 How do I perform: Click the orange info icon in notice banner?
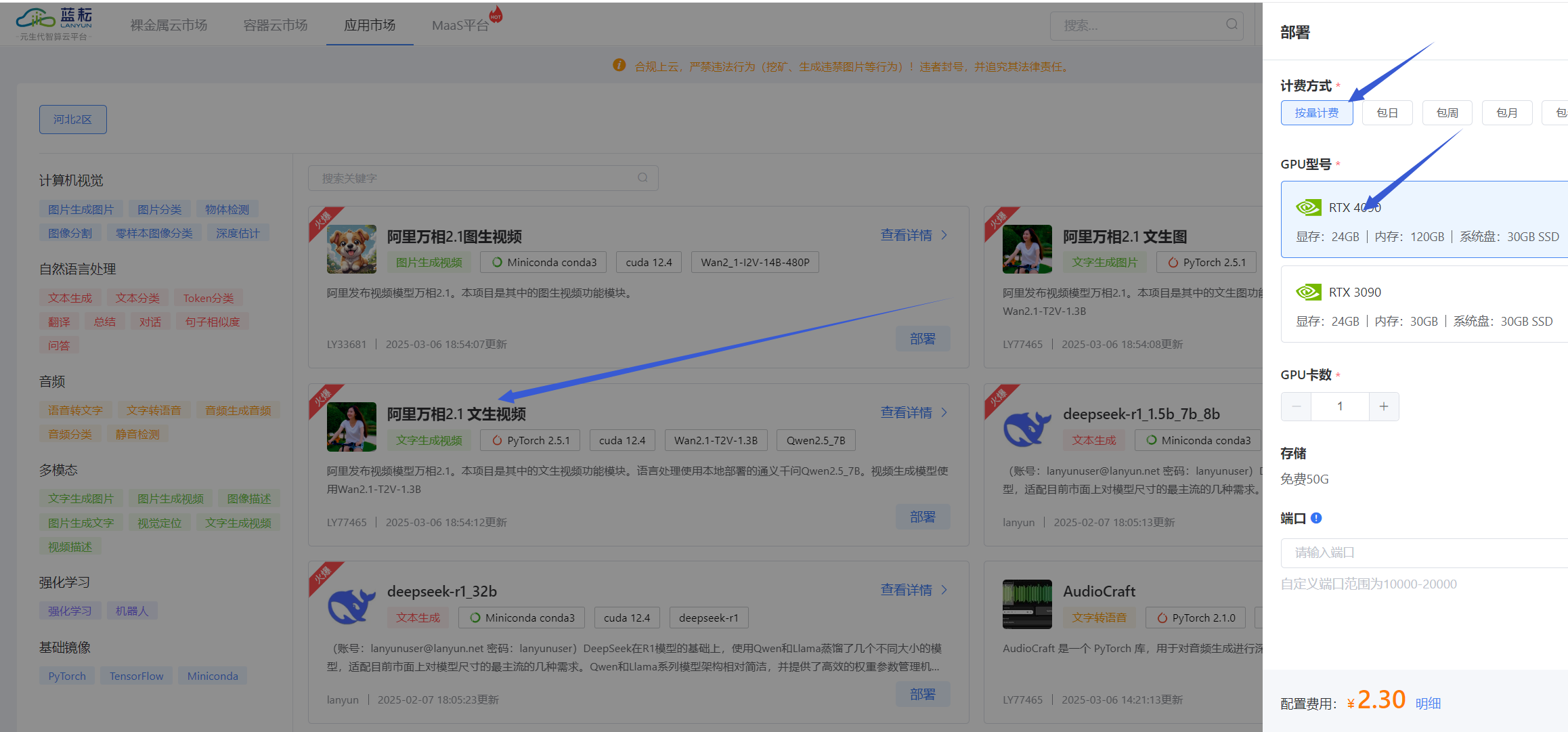[619, 65]
